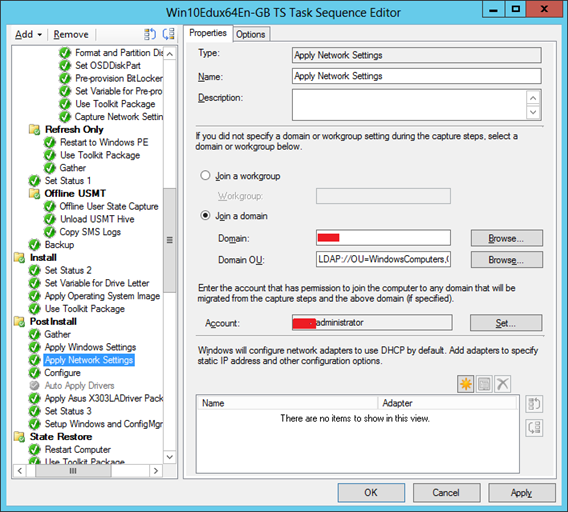This screenshot has width=568, height=512.
Task: Select Join a workgroup radio button
Action: coord(205,176)
